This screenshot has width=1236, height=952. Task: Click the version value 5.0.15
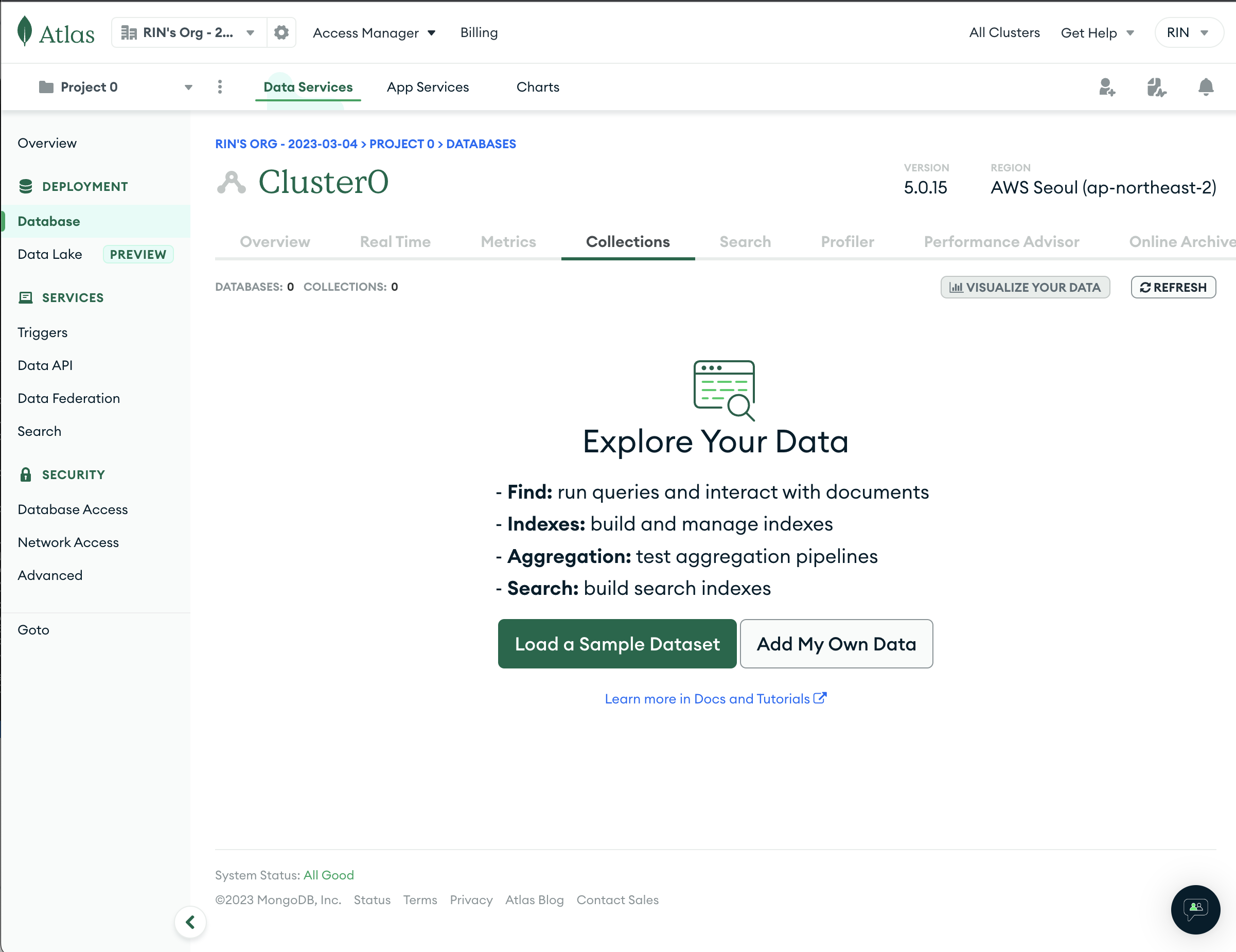925,187
